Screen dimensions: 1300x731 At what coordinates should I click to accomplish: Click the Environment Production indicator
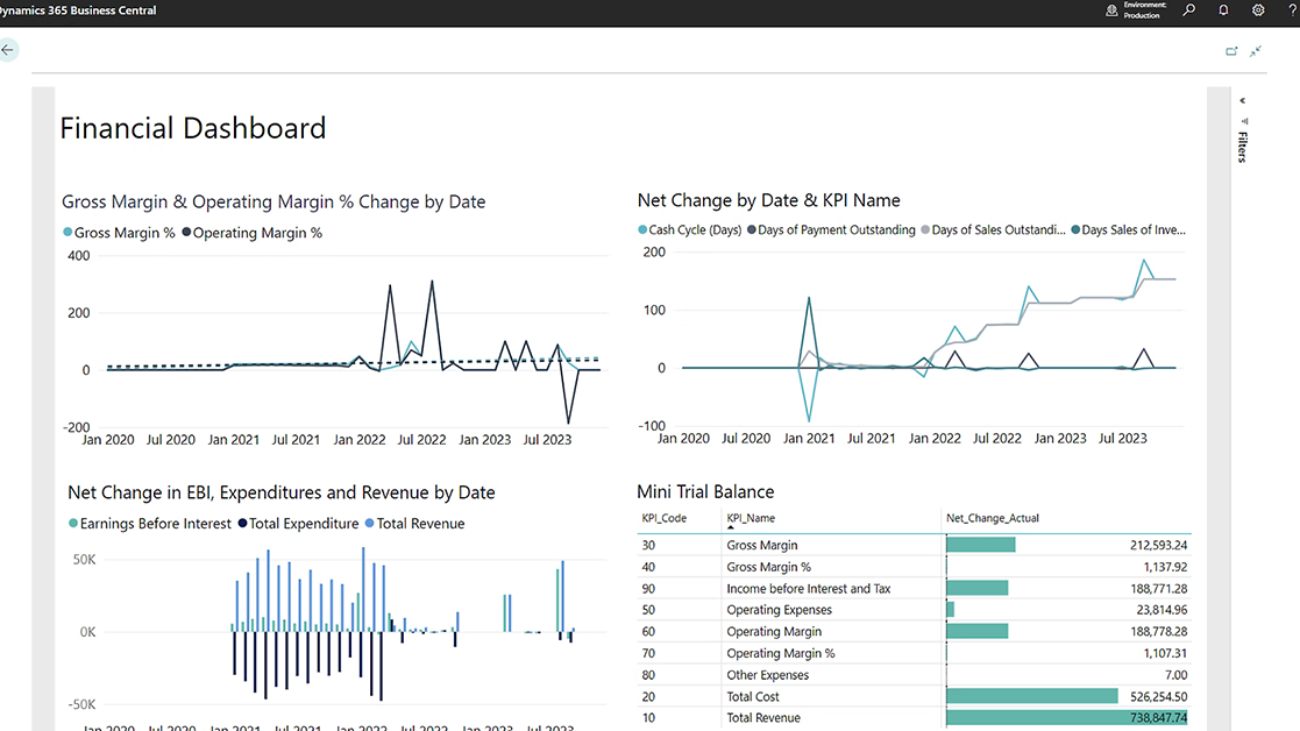pyautogui.click(x=1135, y=10)
